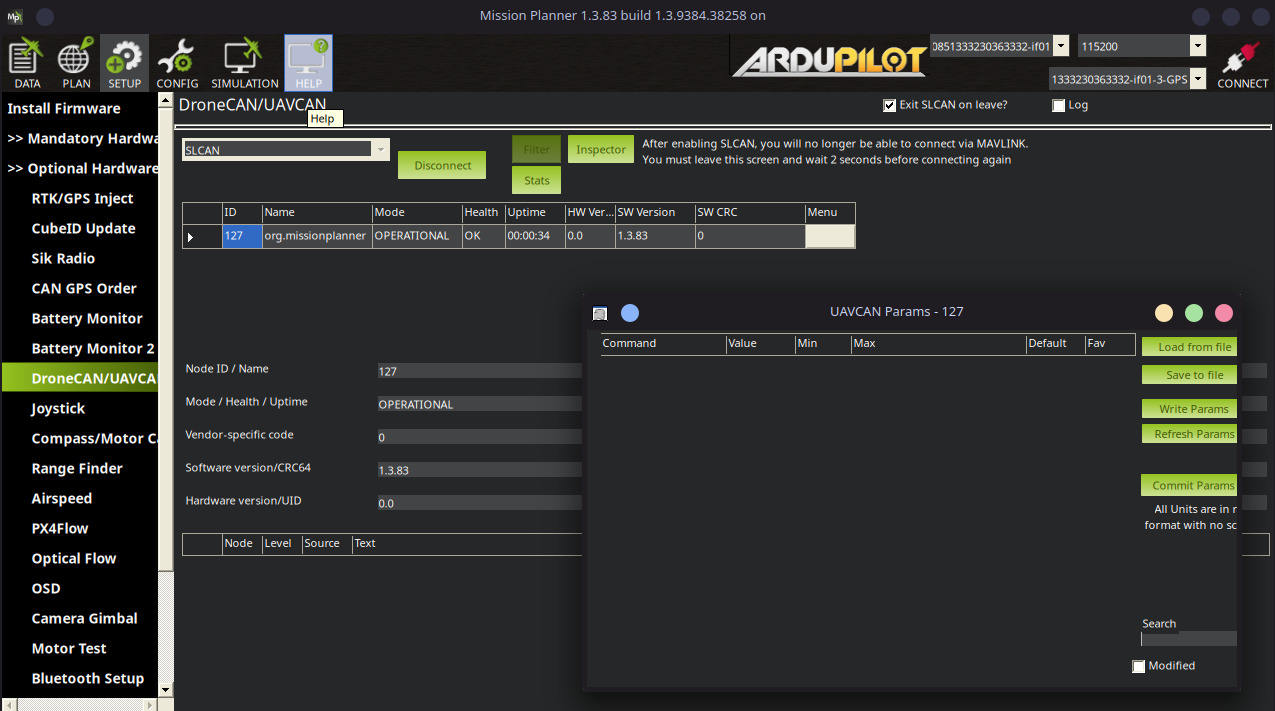Screen dimensions: 1275x711
Task: Open the PLAN flight planner icon
Action: click(76, 63)
